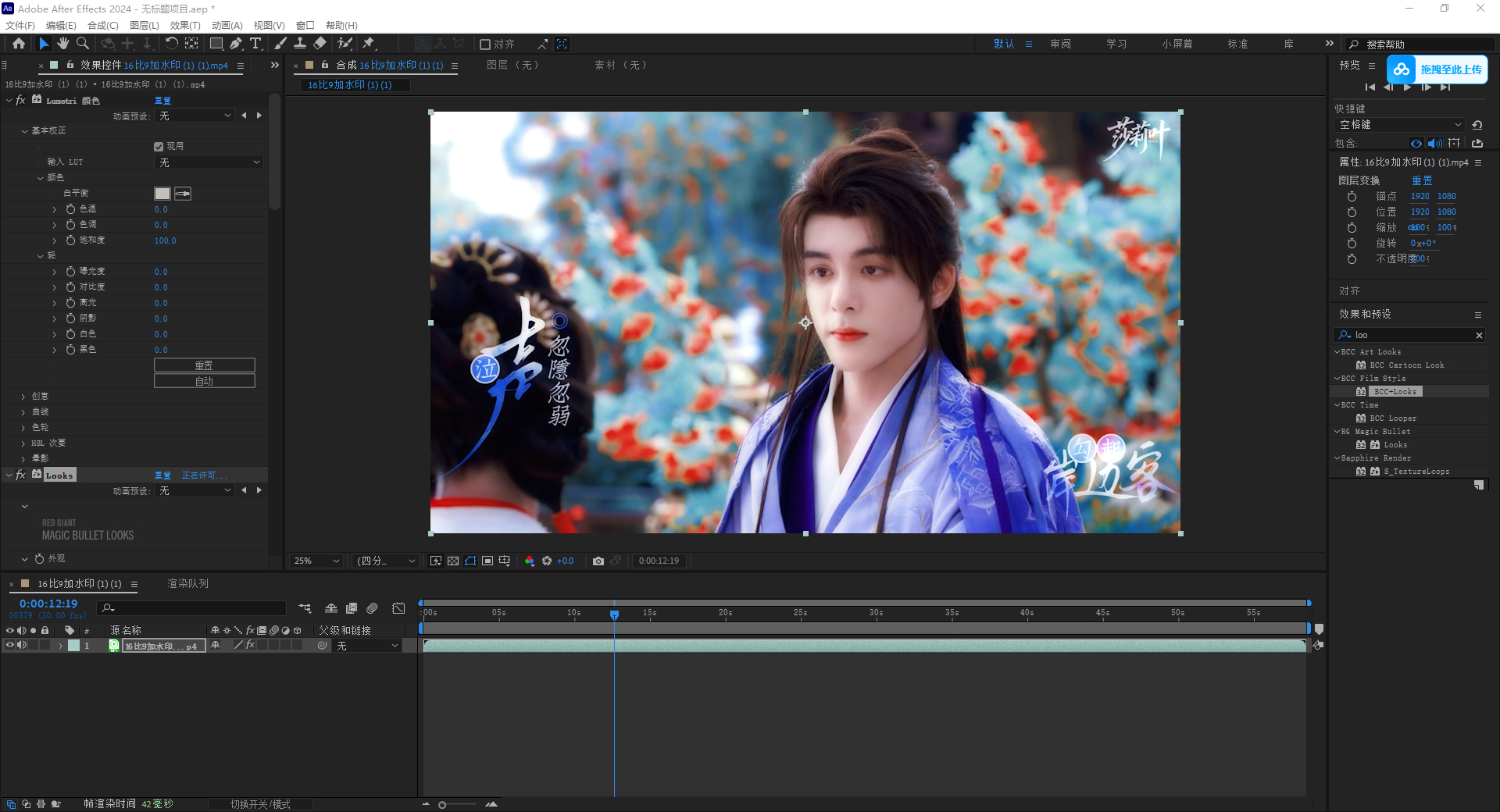Click the 16比9加水印 layer label color
This screenshot has width=1500, height=812.
click(x=73, y=646)
